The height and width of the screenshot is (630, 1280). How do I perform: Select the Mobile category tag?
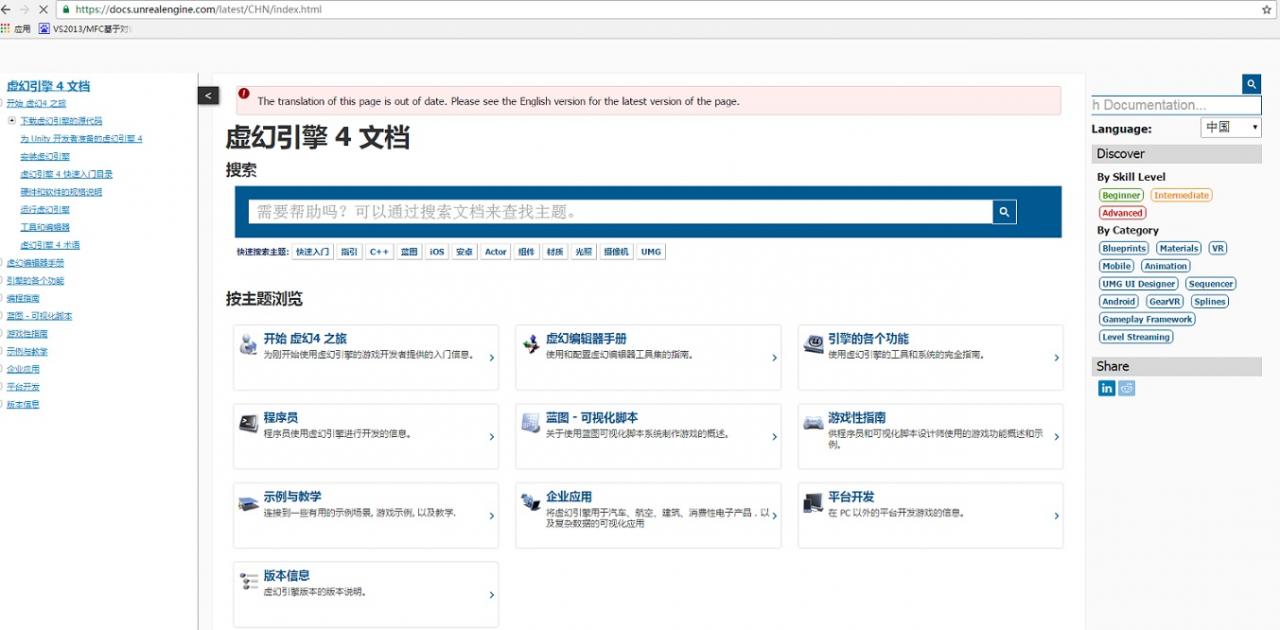[x=1116, y=266]
